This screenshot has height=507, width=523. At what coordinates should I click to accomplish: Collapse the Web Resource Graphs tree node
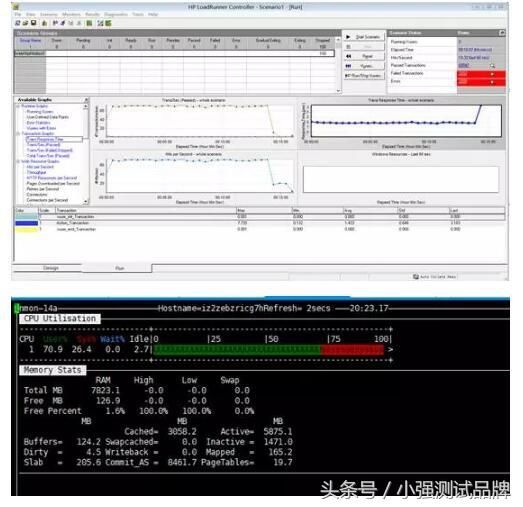coord(19,161)
